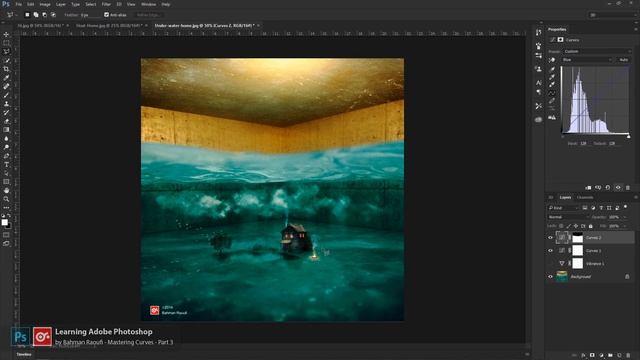Click the Feather value field

[90, 15]
